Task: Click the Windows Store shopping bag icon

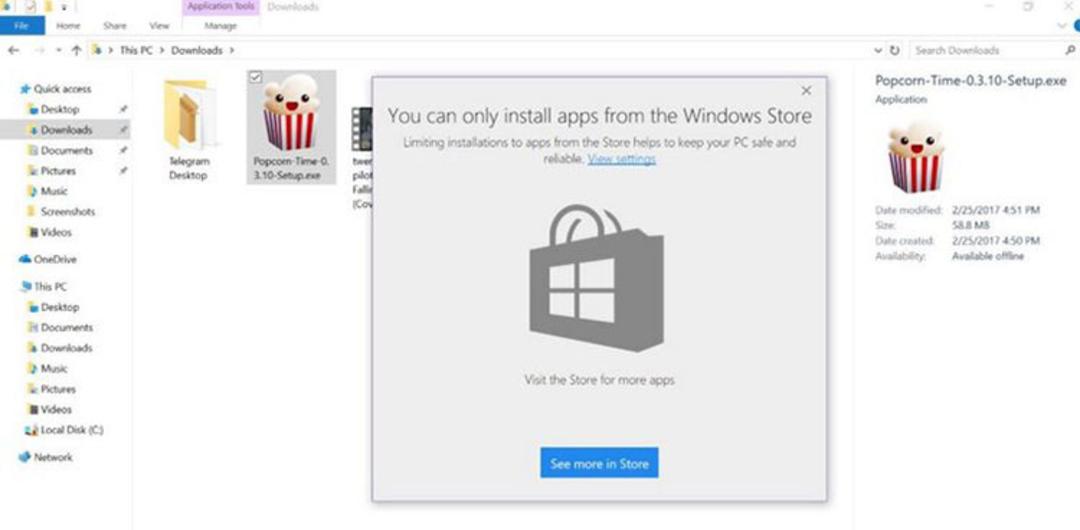Action: (596, 278)
